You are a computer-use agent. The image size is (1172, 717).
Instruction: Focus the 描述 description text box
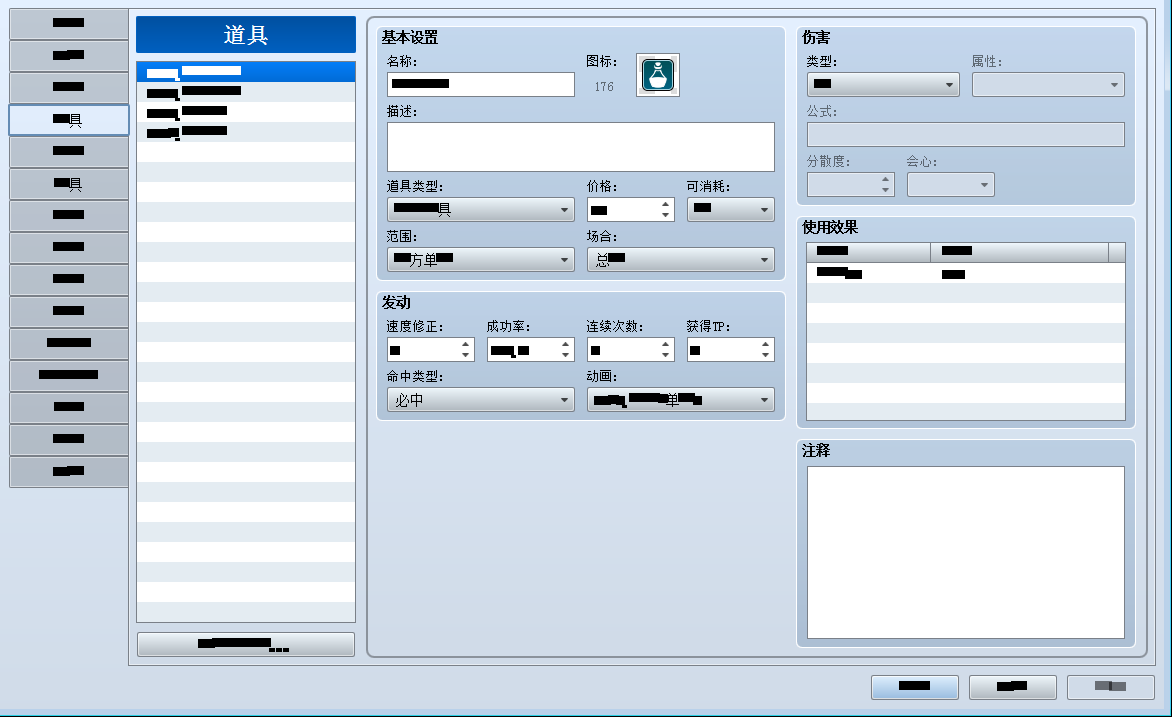click(x=581, y=147)
